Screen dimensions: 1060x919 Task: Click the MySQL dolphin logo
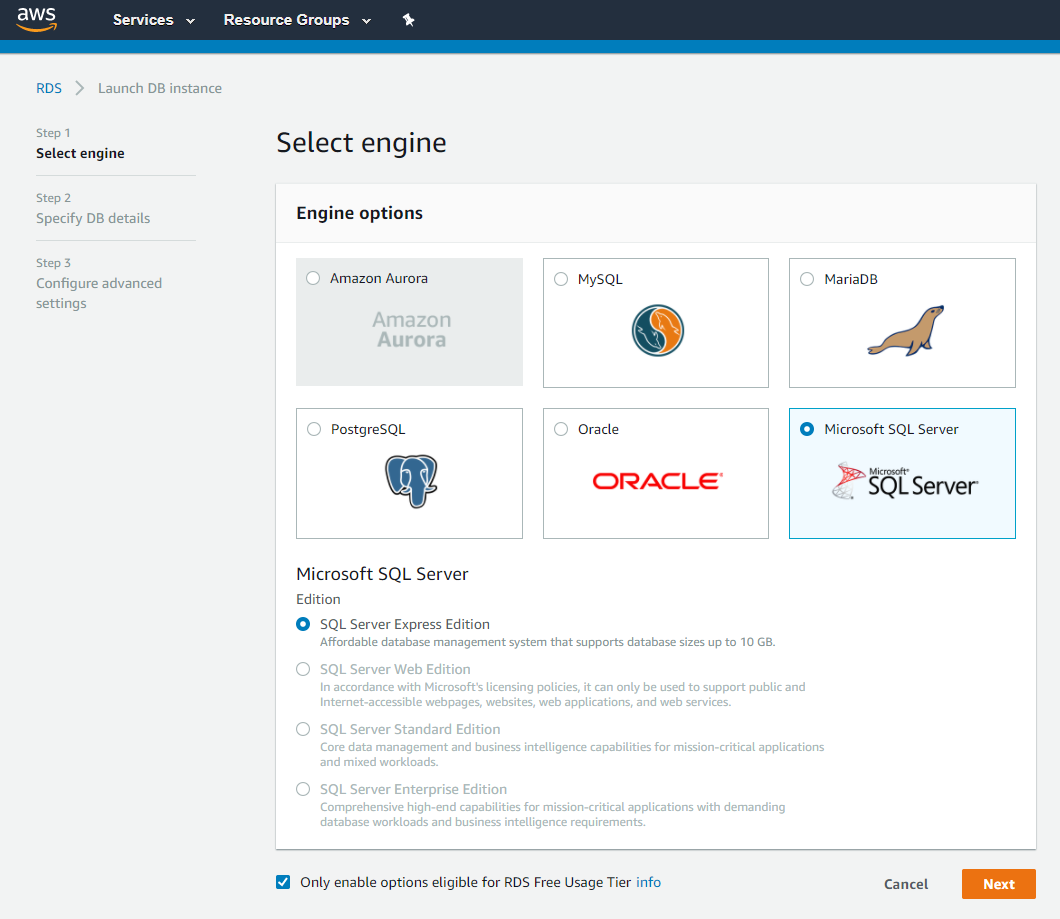658,331
